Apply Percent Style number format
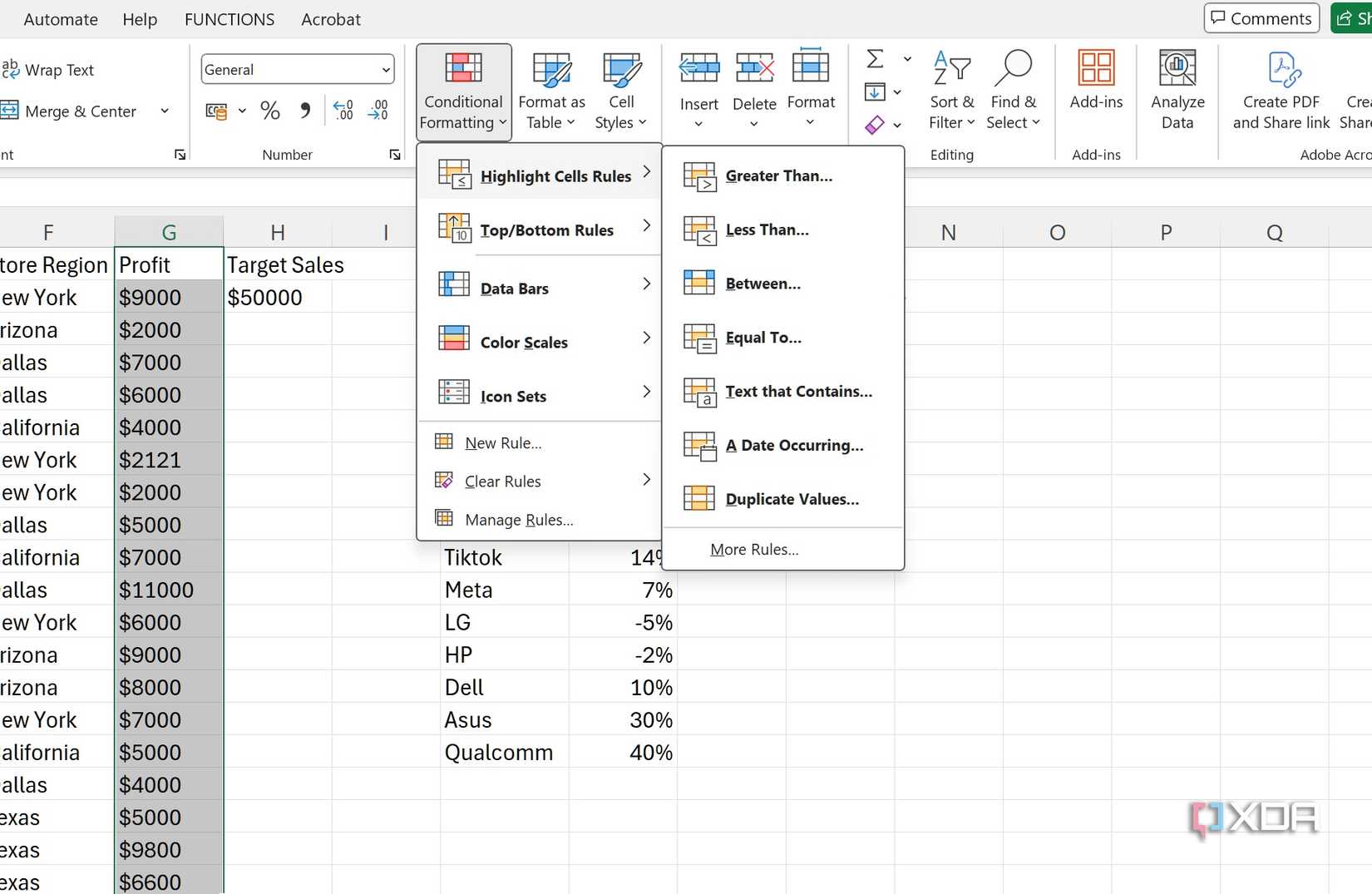Viewport: 1372px width, 894px height. point(269,110)
